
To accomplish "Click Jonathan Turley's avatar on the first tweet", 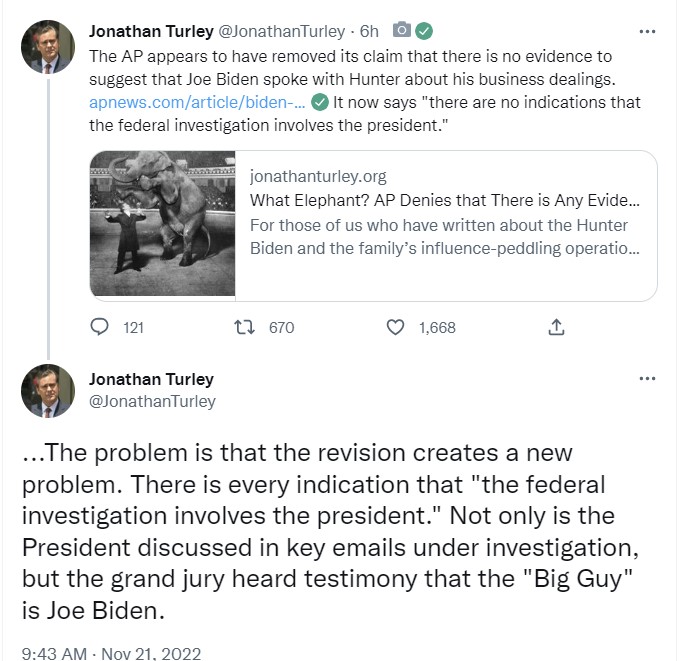I will point(48,47).
